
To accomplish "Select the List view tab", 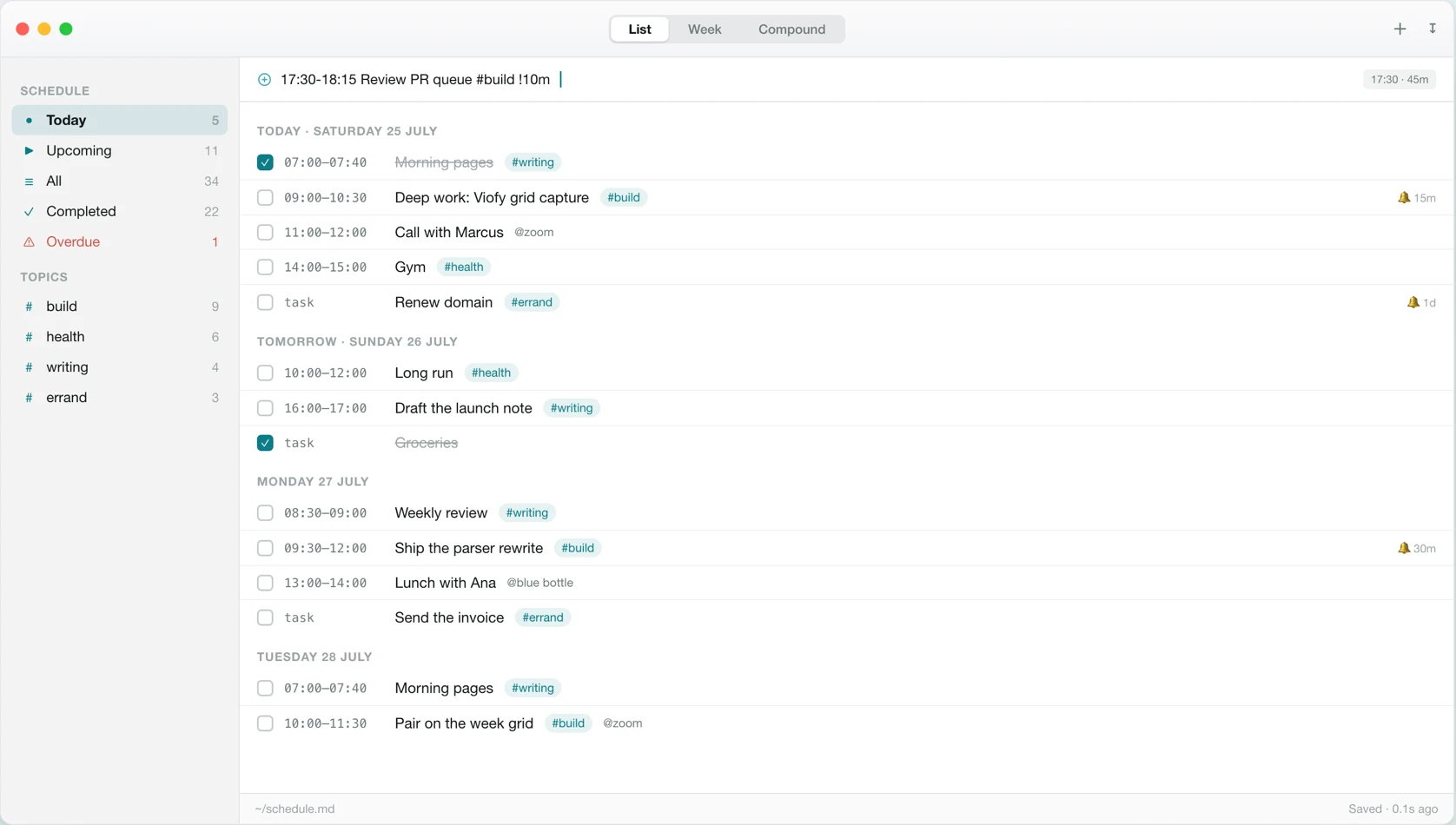I will [639, 30].
